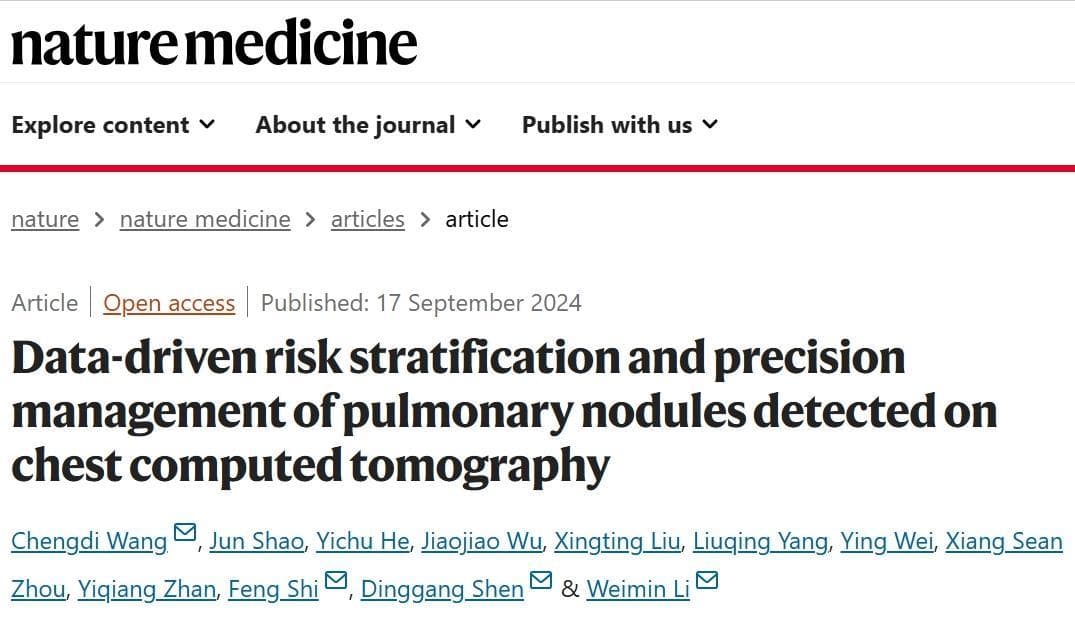Screen dimensions: 1075x622
Task: Select author Yichu He
Action: 363,541
